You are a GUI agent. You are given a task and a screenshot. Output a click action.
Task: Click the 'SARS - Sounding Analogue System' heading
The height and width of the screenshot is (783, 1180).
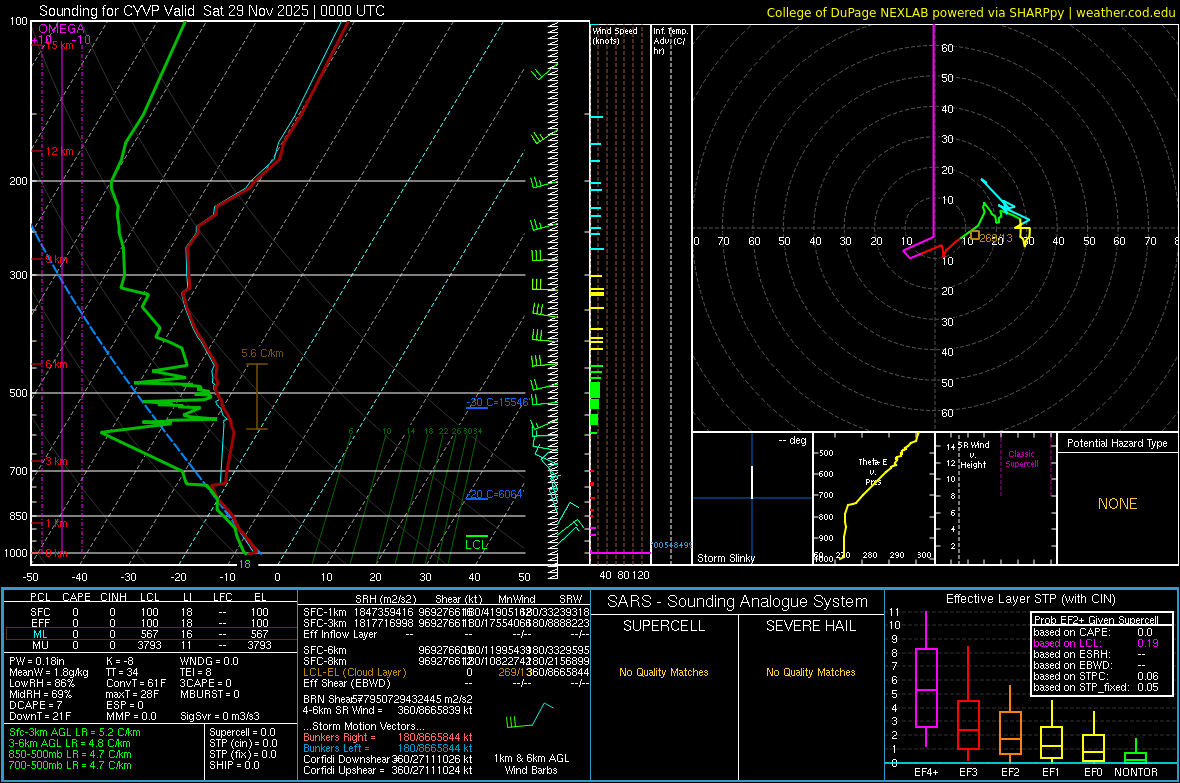738,602
